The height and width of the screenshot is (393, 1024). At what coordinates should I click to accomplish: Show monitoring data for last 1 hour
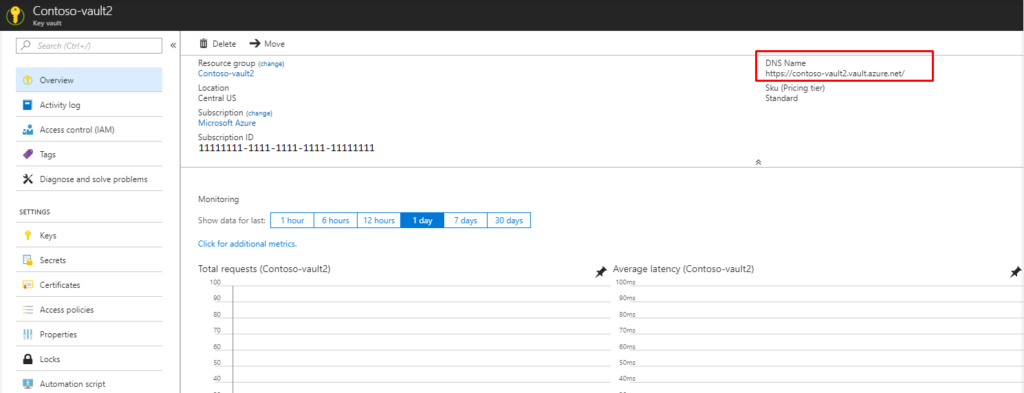292,221
